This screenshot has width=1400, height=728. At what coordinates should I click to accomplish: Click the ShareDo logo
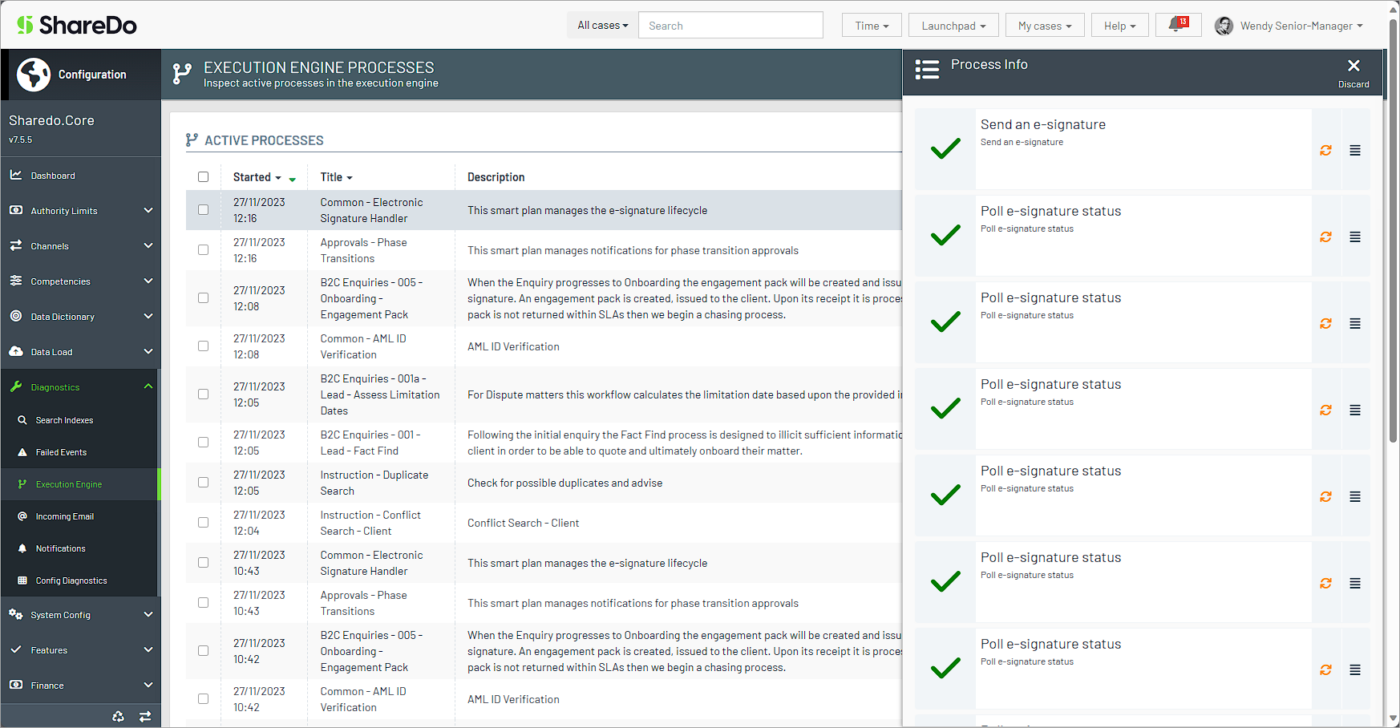click(77, 25)
